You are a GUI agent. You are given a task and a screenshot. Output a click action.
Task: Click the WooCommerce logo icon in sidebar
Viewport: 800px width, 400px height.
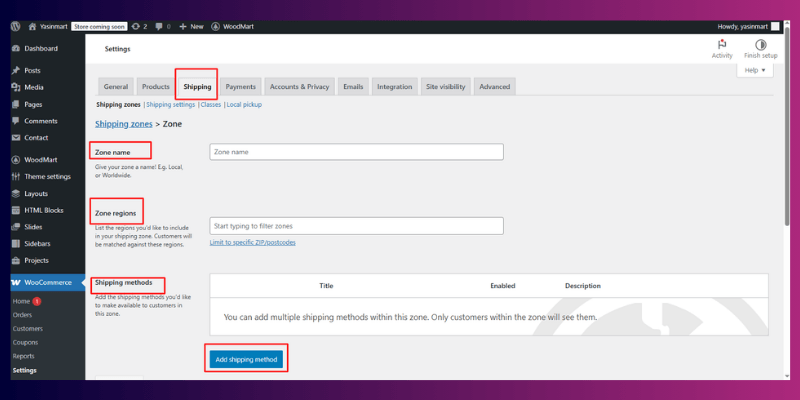tap(16, 282)
